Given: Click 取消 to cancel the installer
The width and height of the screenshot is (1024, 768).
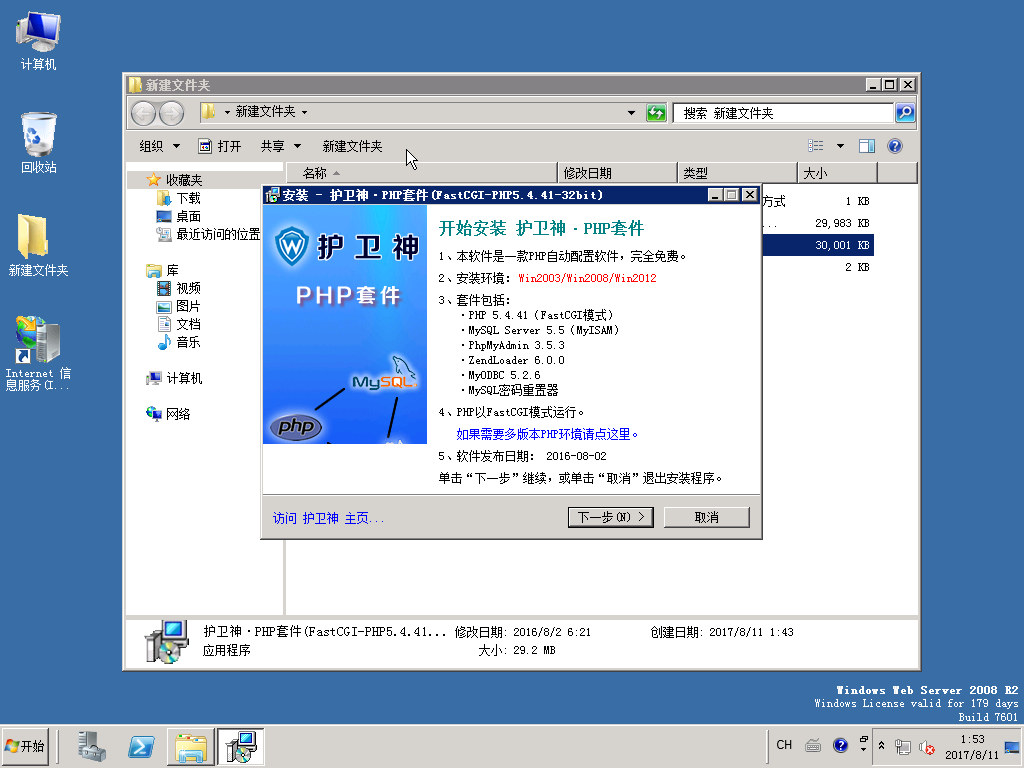Looking at the screenshot, I should 707,517.
